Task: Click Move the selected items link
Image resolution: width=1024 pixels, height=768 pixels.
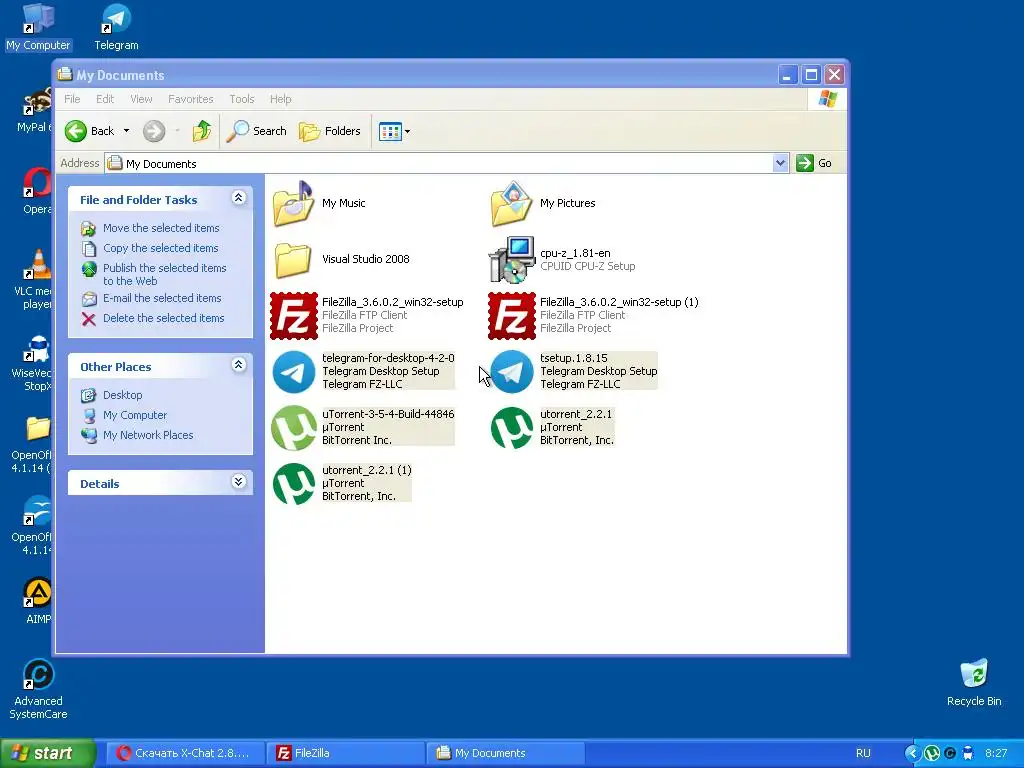Action: pos(161,228)
